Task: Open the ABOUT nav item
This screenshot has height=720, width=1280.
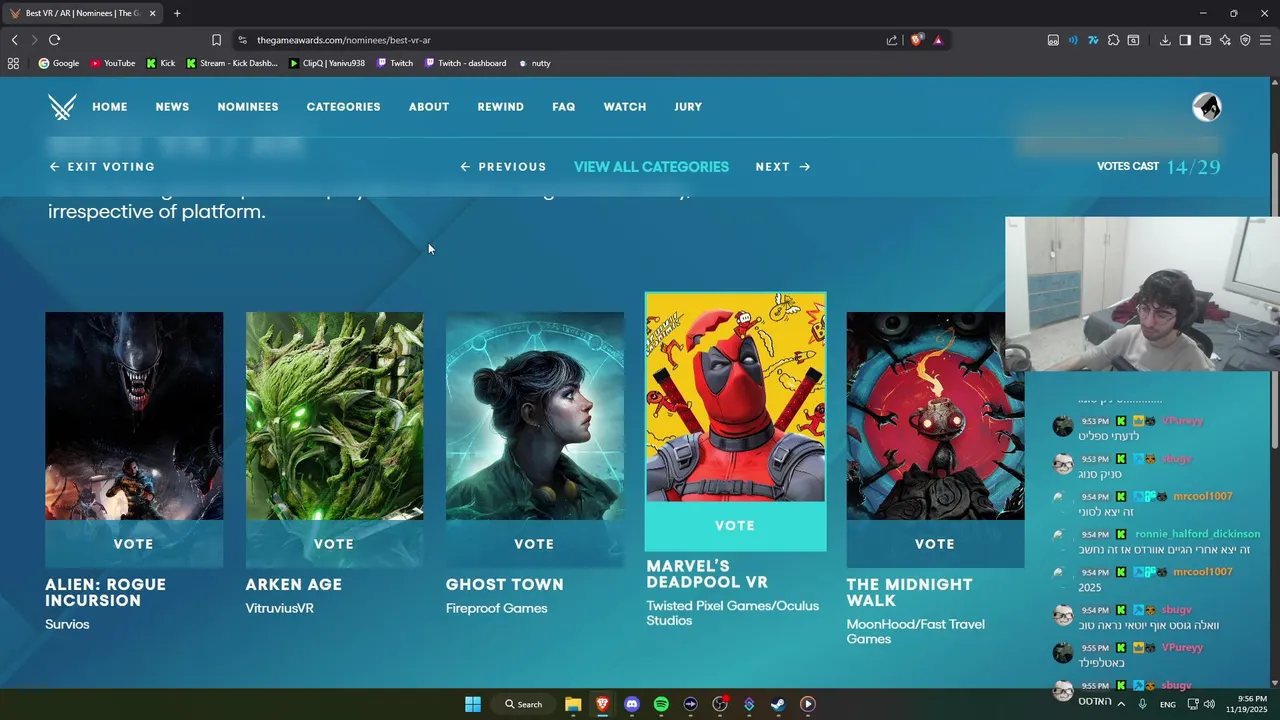Action: 429,107
